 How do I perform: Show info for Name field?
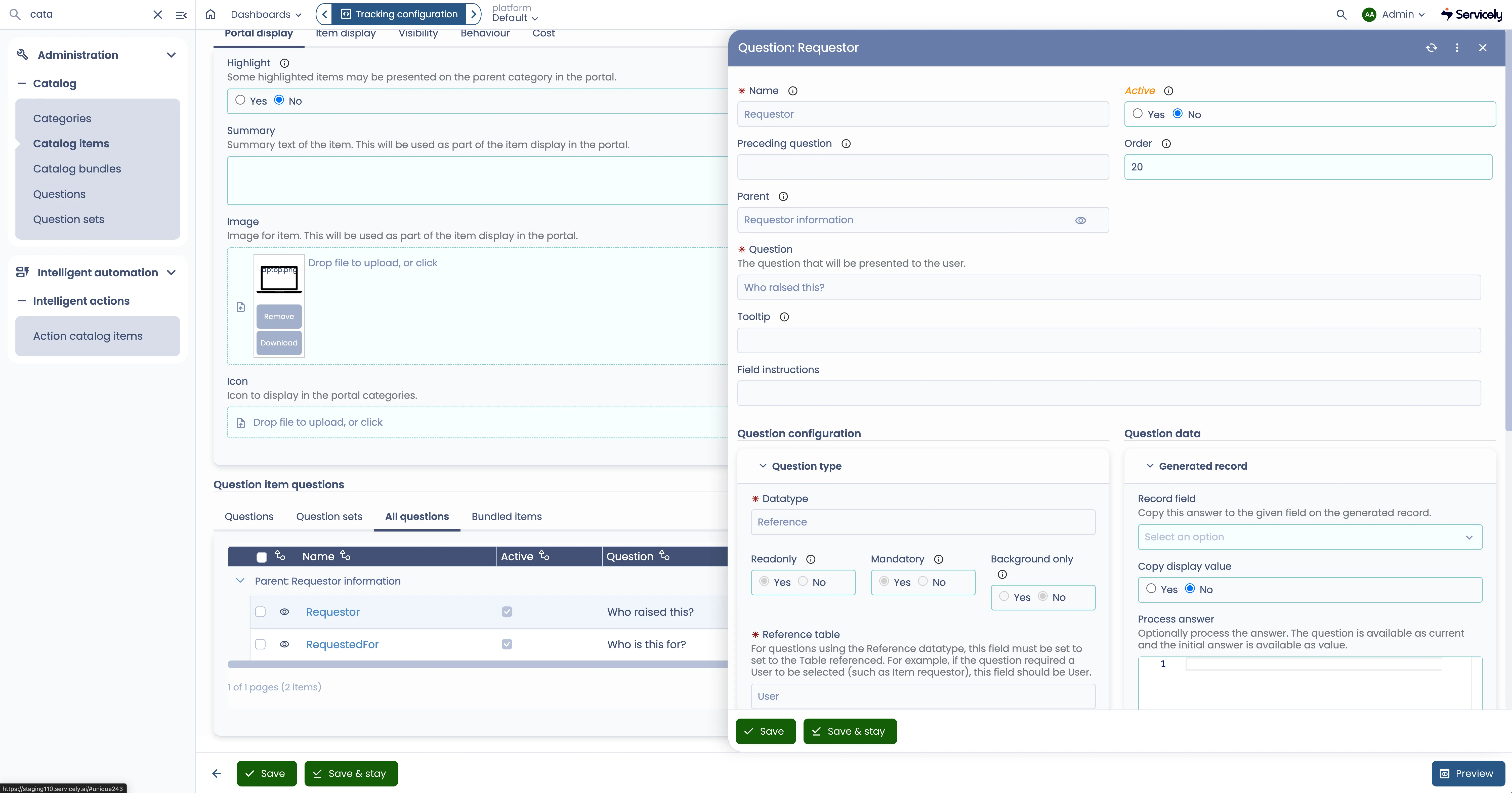[792, 91]
